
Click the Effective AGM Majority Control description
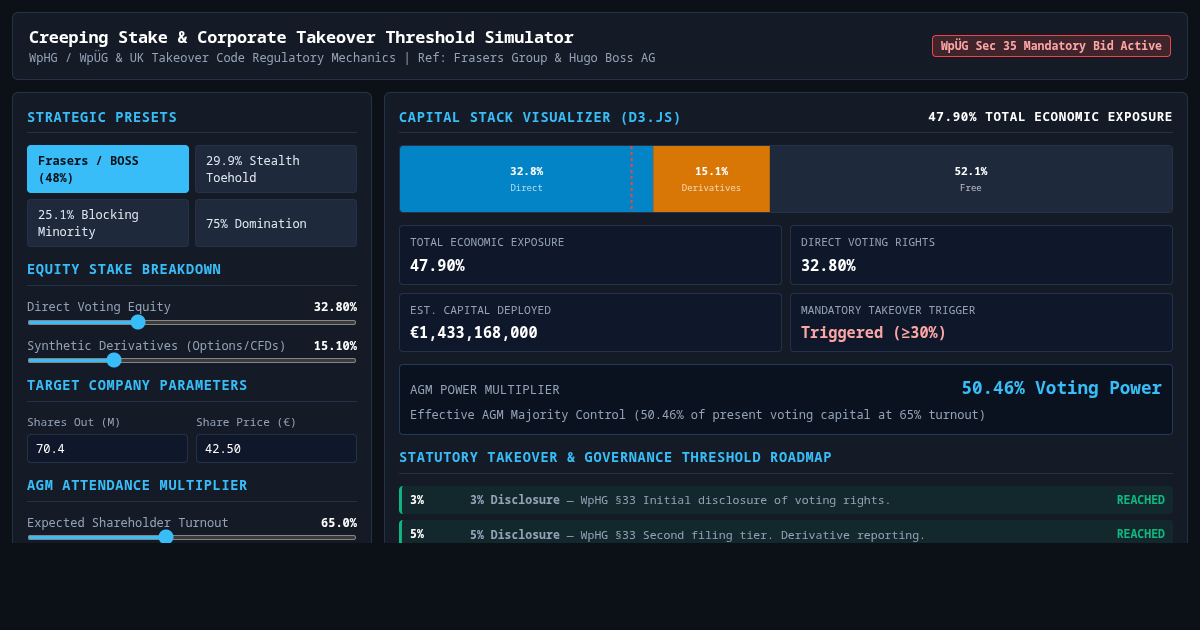pos(697,415)
